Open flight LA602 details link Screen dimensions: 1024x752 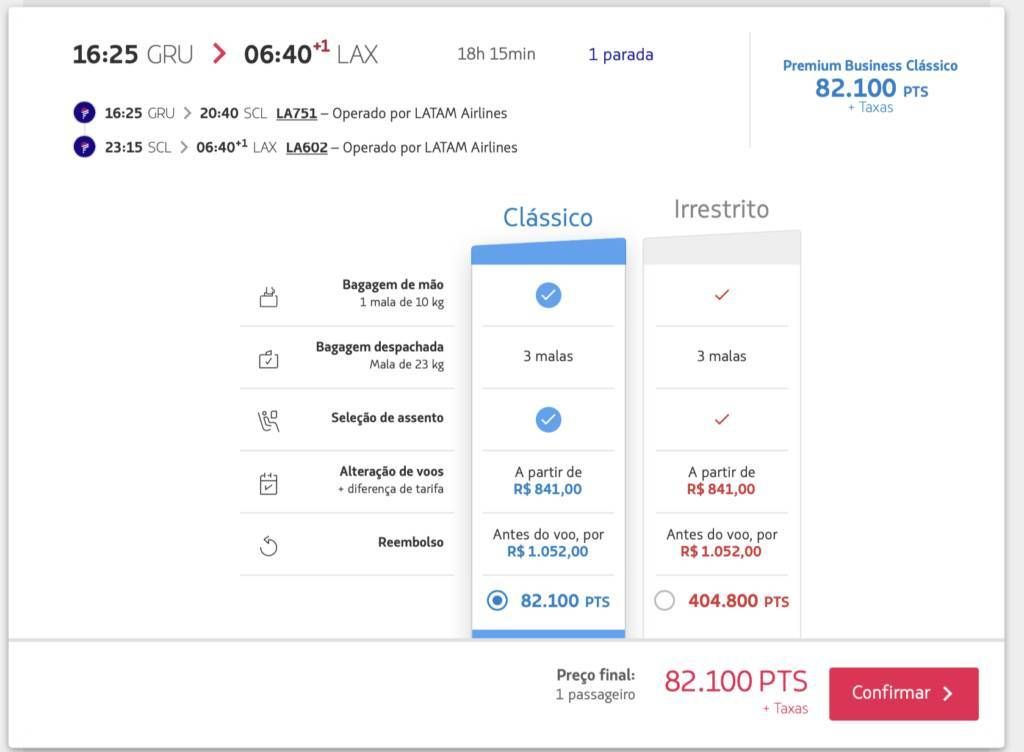click(x=306, y=147)
